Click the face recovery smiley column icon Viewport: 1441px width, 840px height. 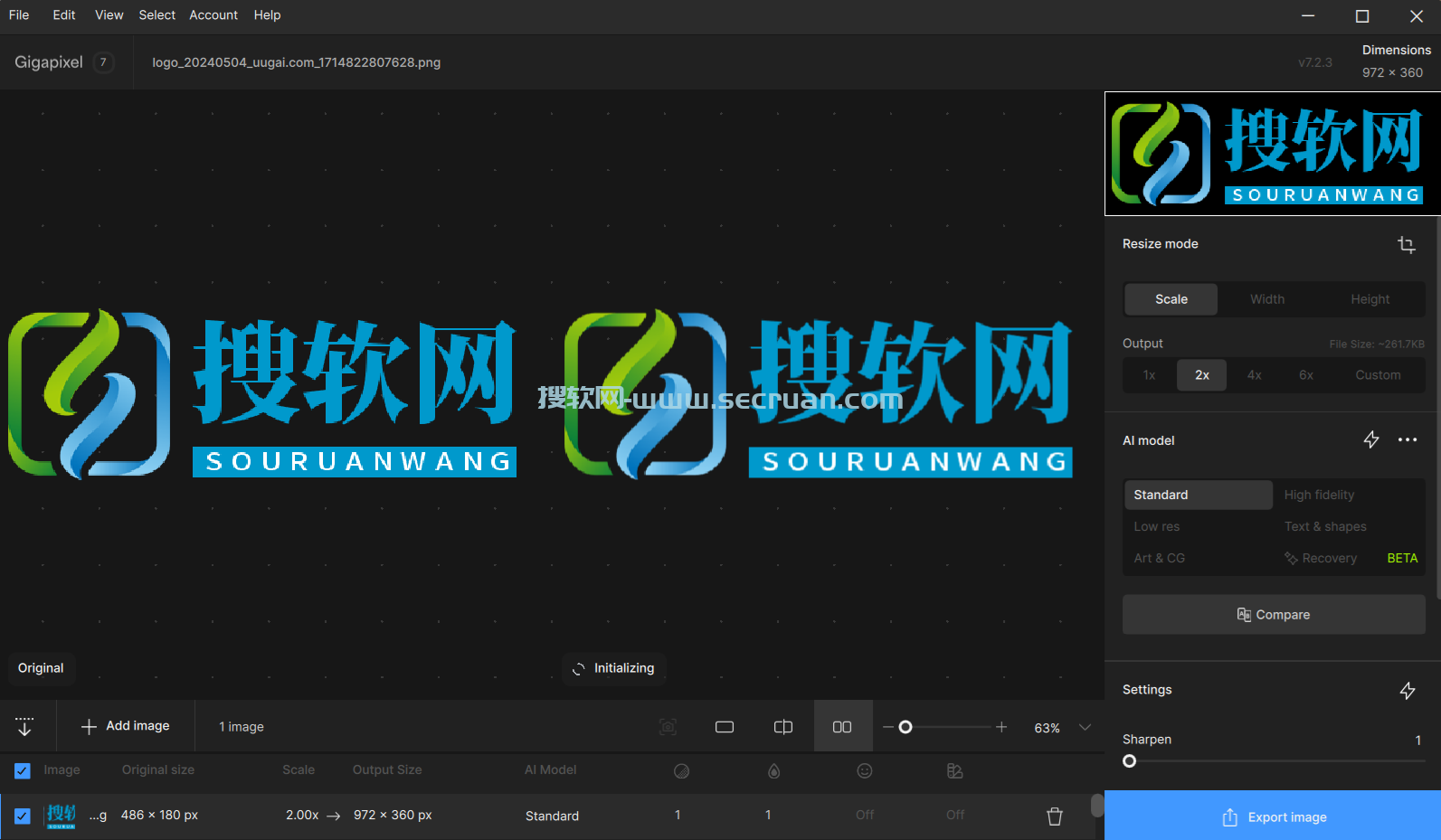(865, 771)
